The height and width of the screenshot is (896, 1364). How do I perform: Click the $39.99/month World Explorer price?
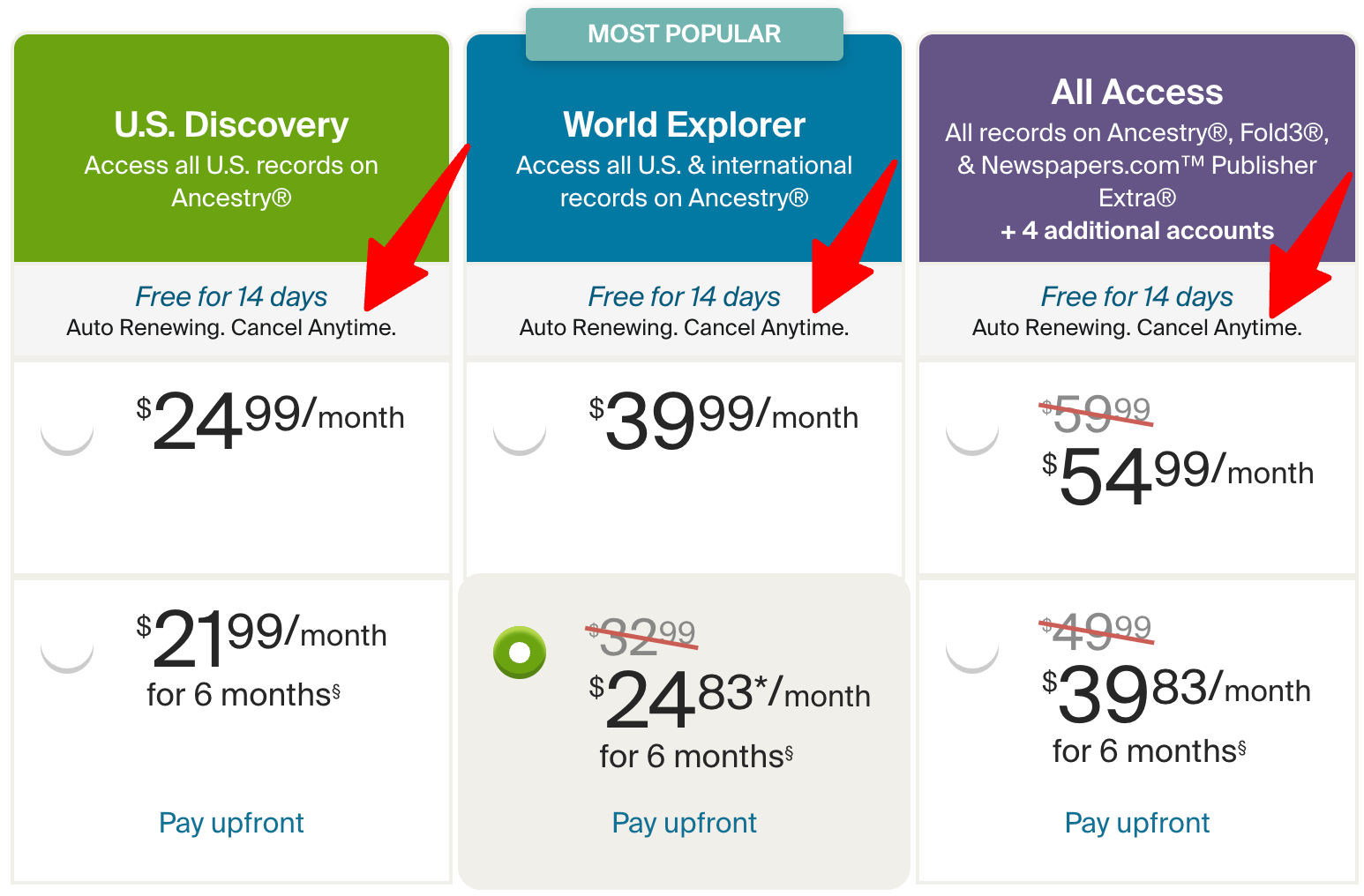point(723,421)
